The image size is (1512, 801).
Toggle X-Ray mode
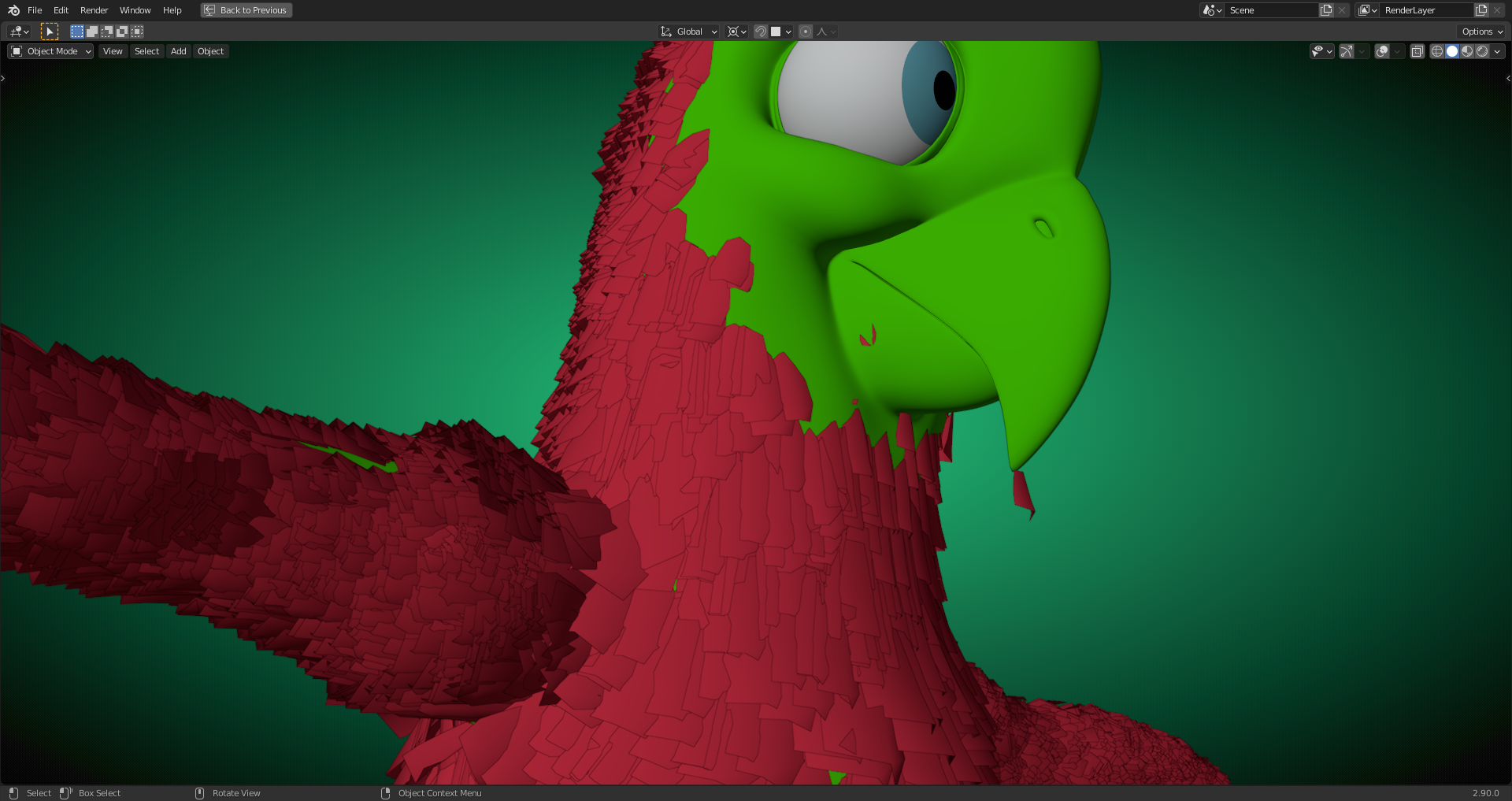[1417, 51]
